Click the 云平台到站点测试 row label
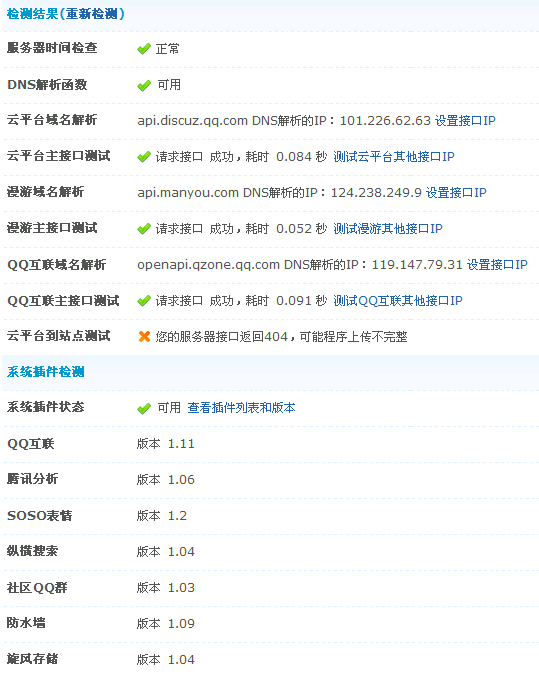 point(58,336)
